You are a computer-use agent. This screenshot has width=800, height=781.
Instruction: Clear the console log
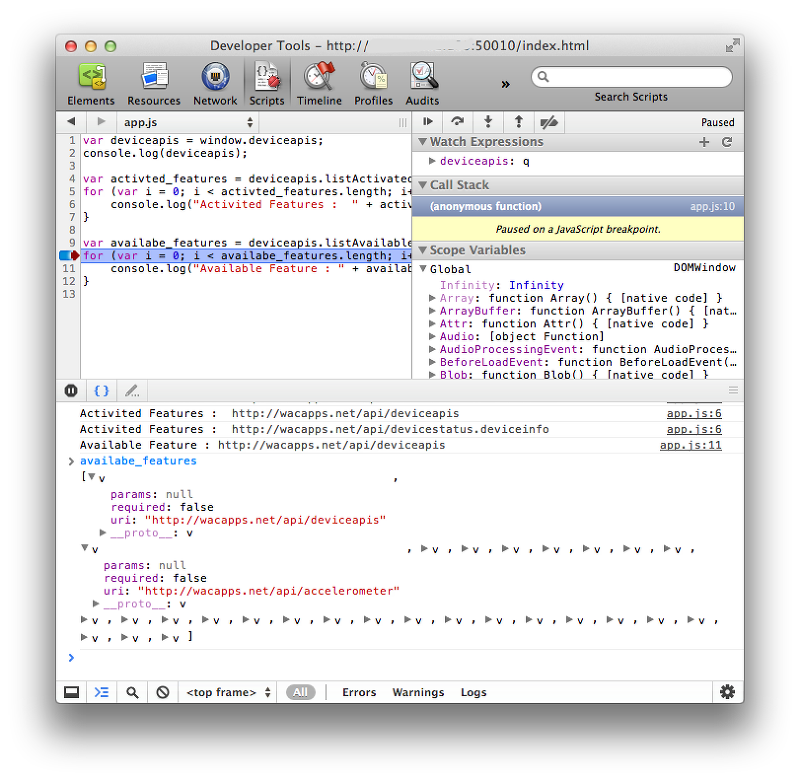click(163, 692)
